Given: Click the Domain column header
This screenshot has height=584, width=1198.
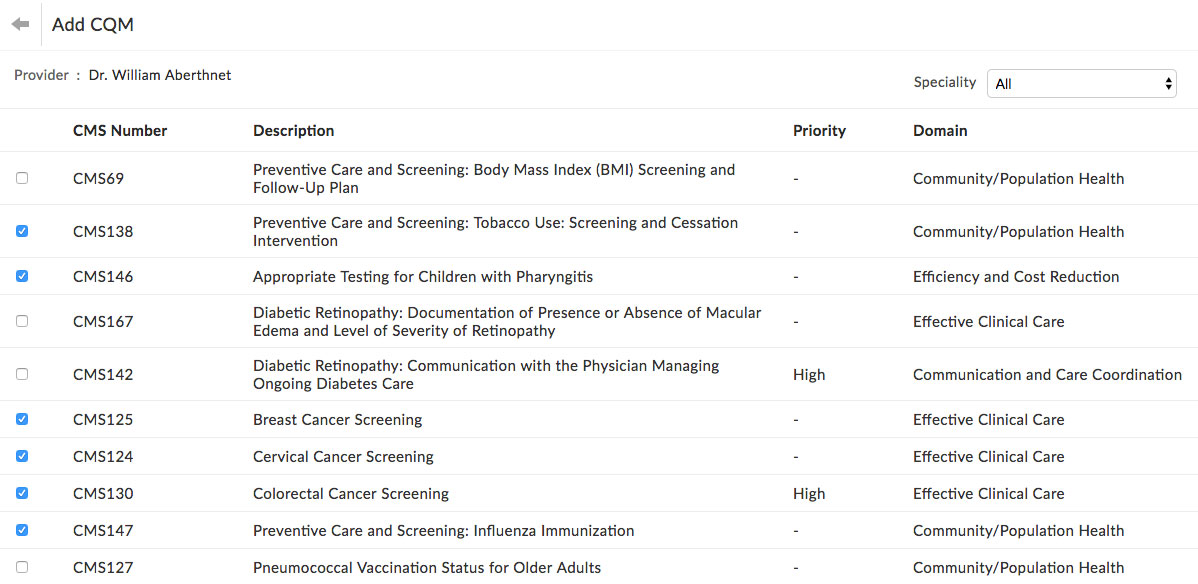Looking at the screenshot, I should tap(940, 130).
